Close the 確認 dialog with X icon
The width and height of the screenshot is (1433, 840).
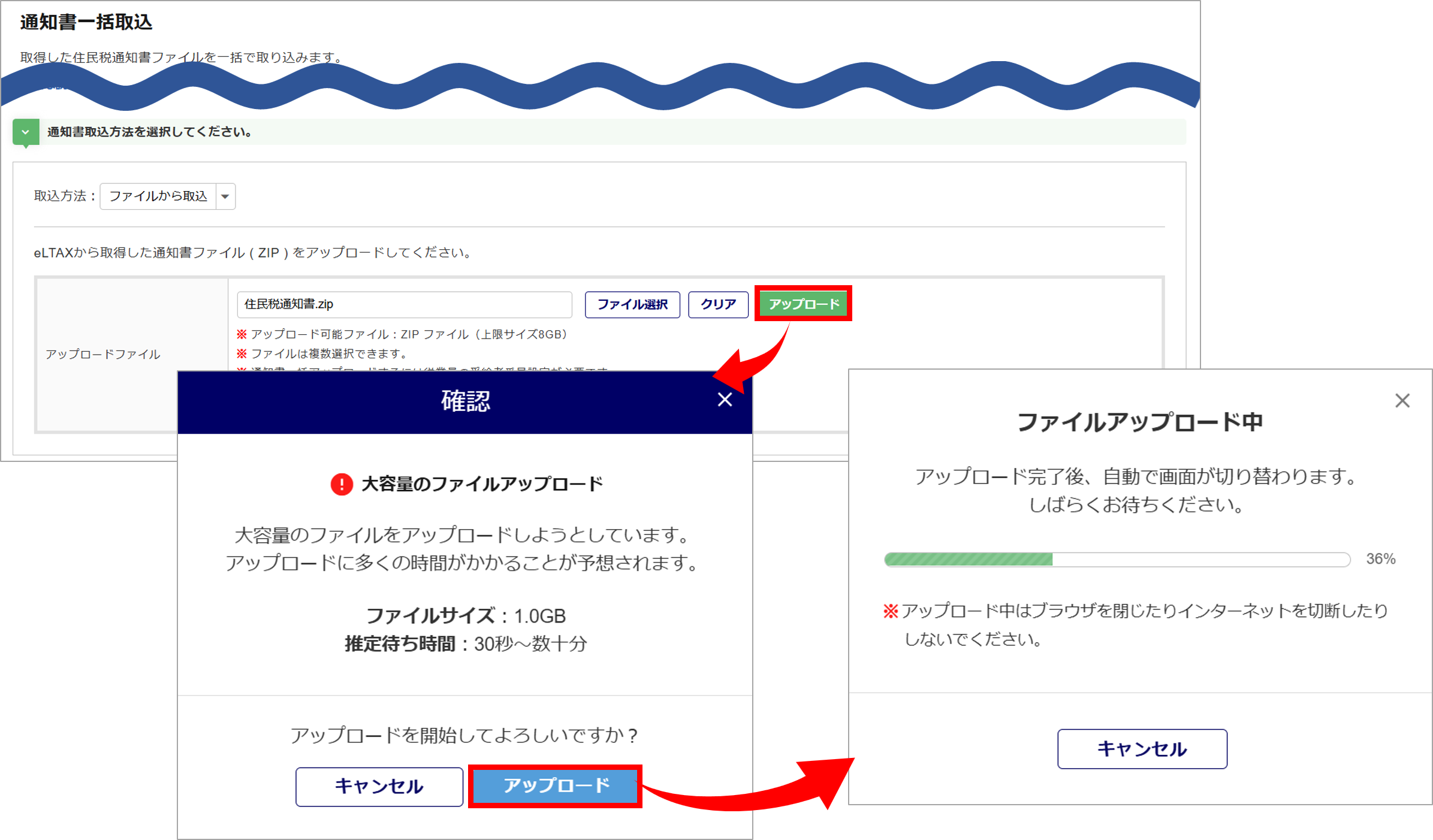point(725,400)
